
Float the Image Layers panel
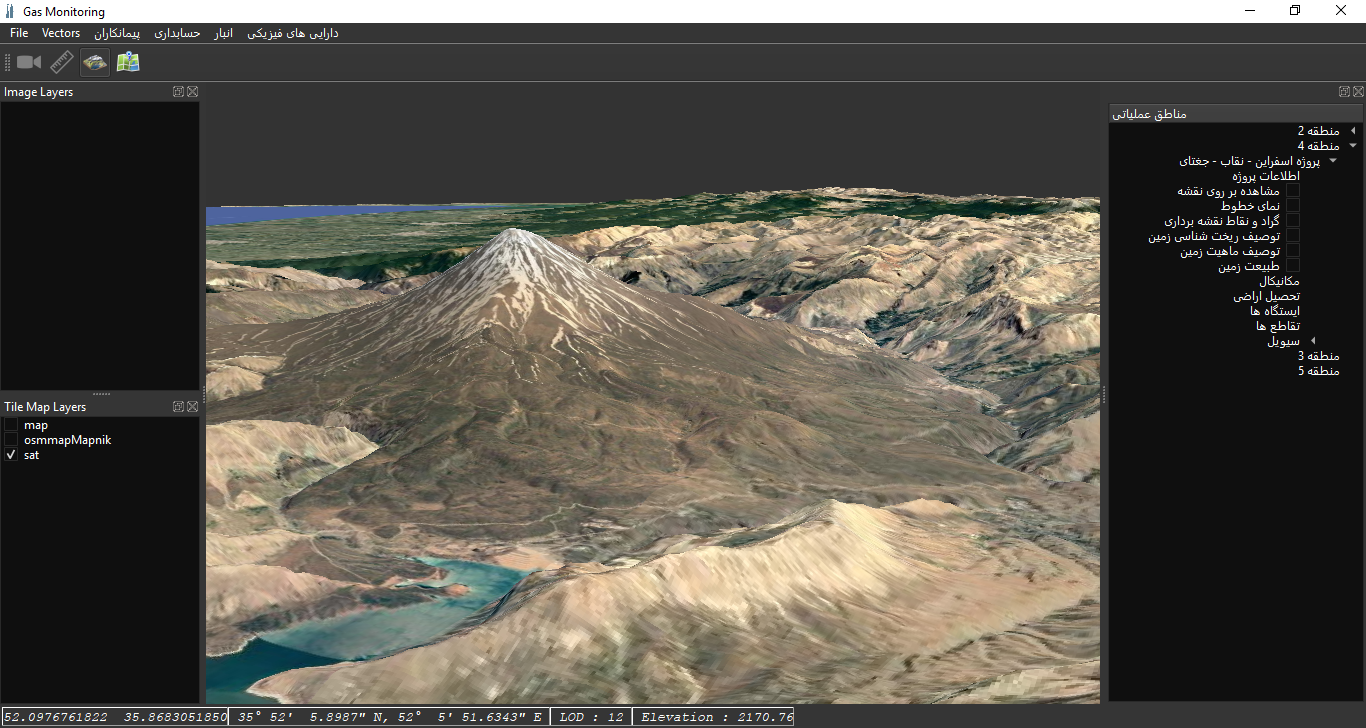(178, 92)
